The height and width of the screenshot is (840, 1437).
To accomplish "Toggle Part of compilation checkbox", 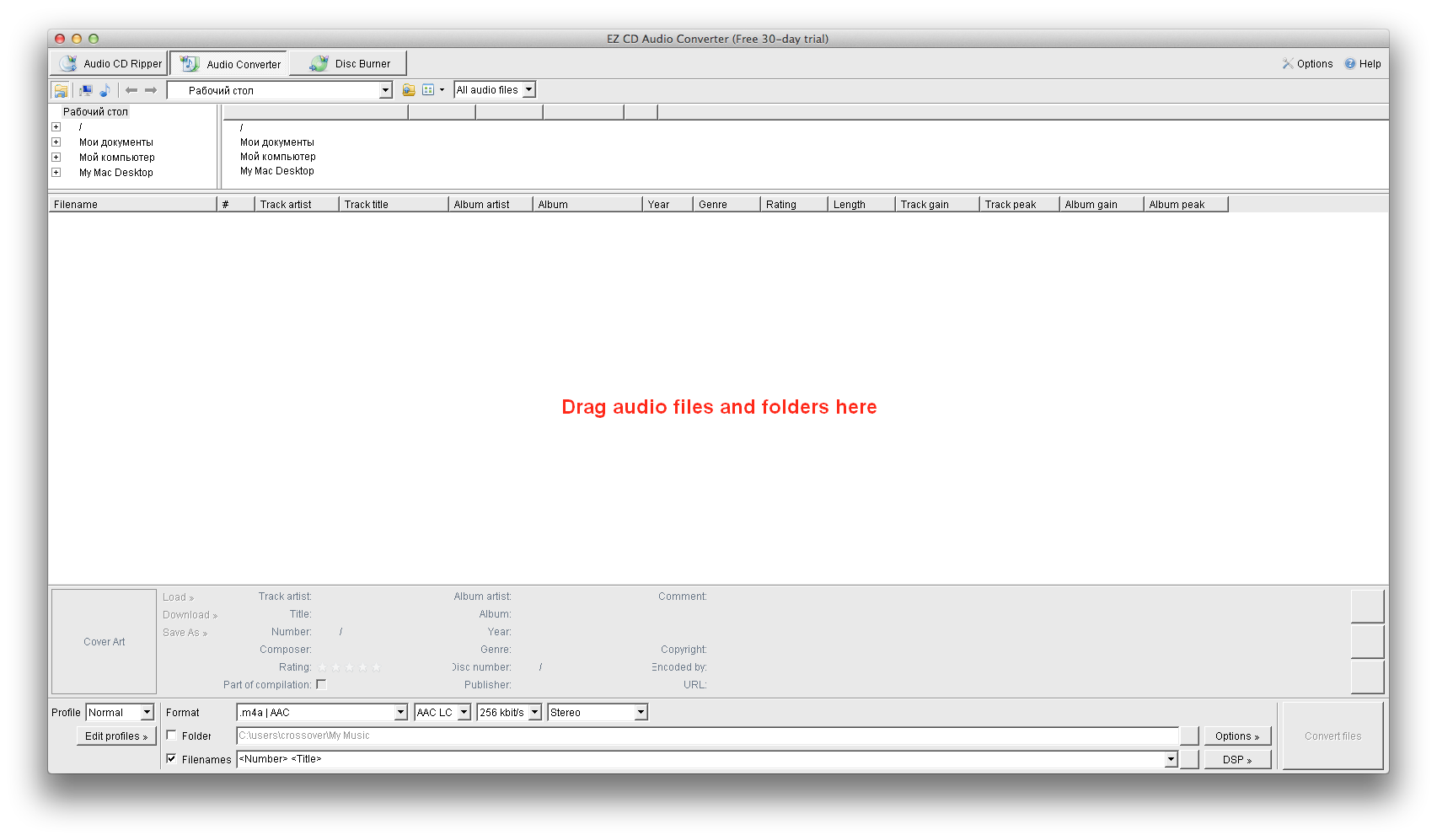I will click(321, 685).
